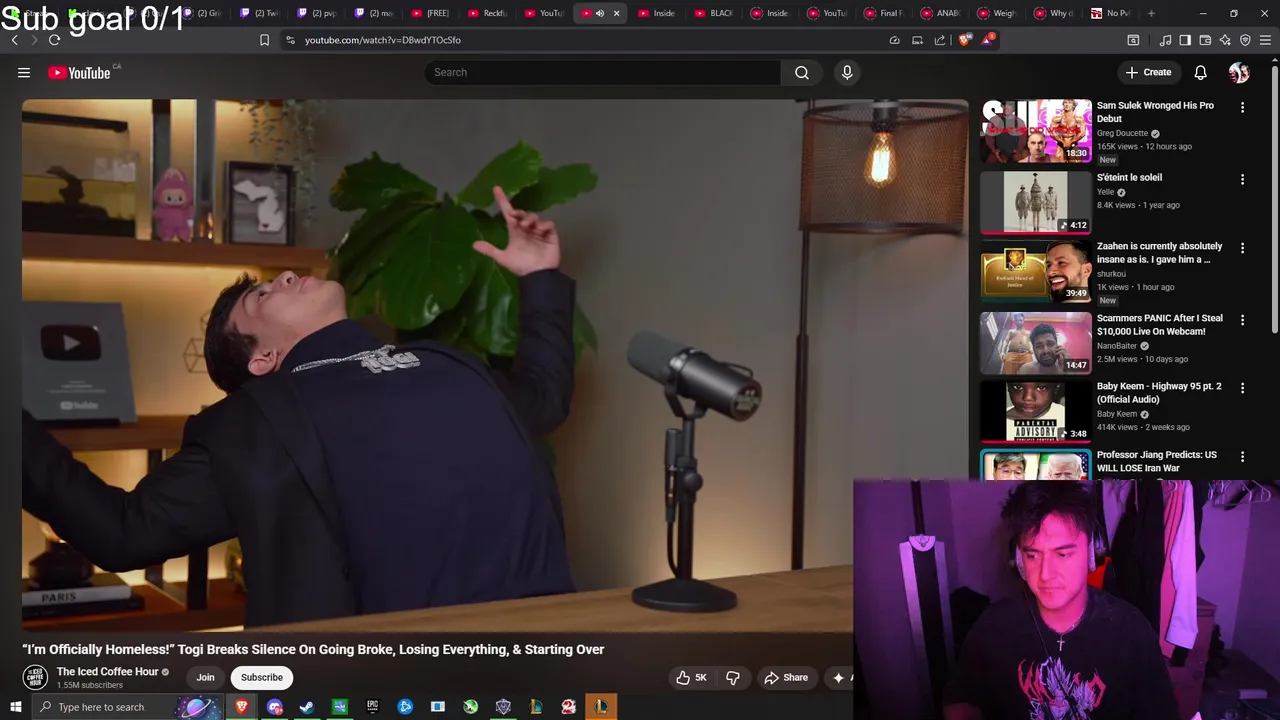Image resolution: width=1280 pixels, height=720 pixels.
Task: Open the media control music note icon
Action: tap(1165, 40)
